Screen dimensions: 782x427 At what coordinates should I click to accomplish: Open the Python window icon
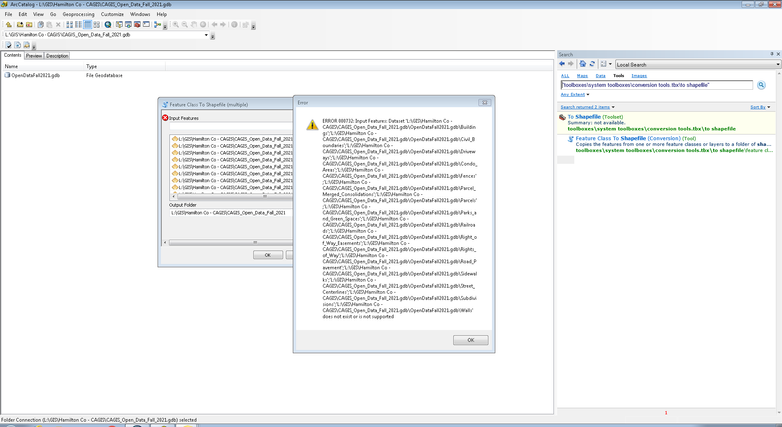(146, 24)
